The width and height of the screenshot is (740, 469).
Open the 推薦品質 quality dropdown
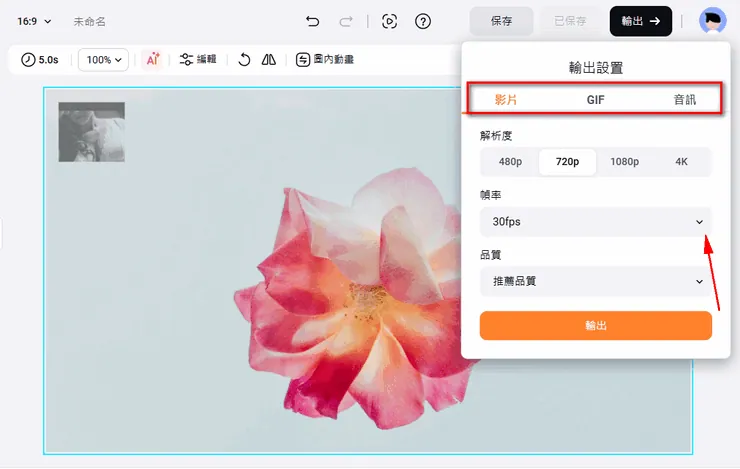[595, 282]
